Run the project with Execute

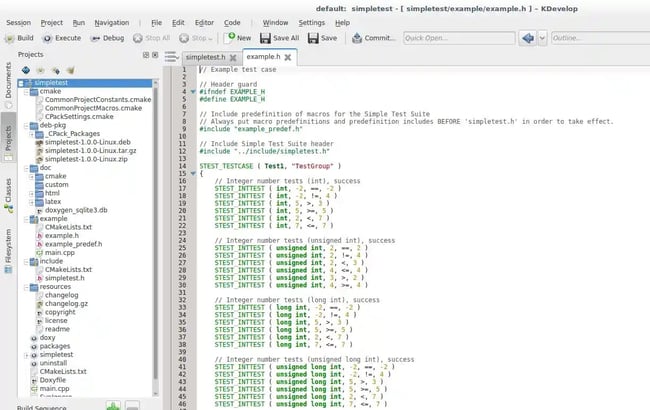(x=61, y=37)
